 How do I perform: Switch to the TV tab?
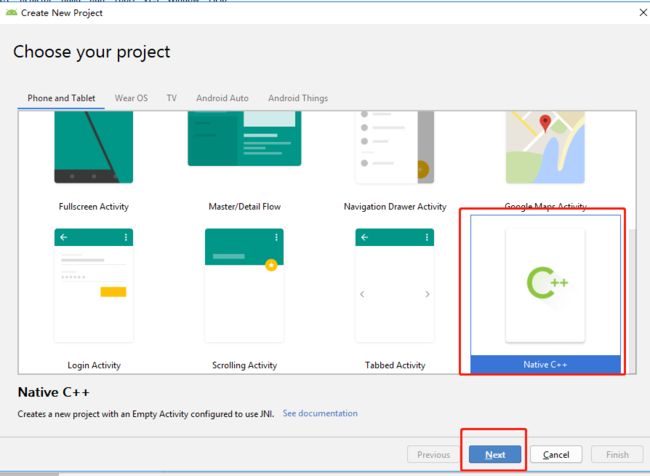172,98
